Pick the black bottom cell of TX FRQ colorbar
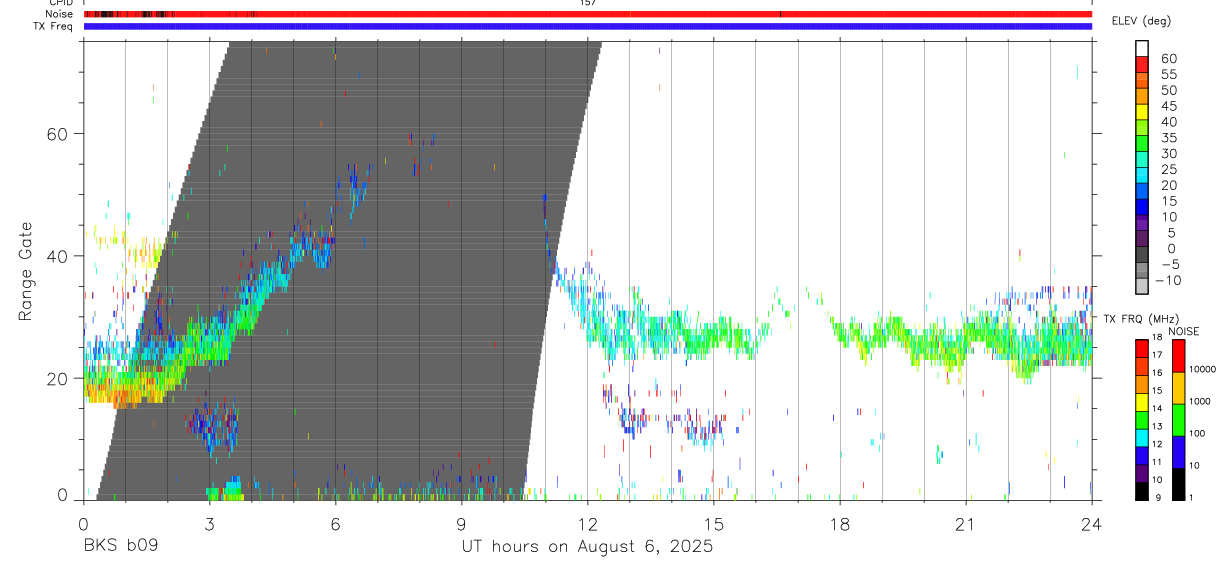The width and height of the screenshot is (1228, 567). click(1142, 491)
